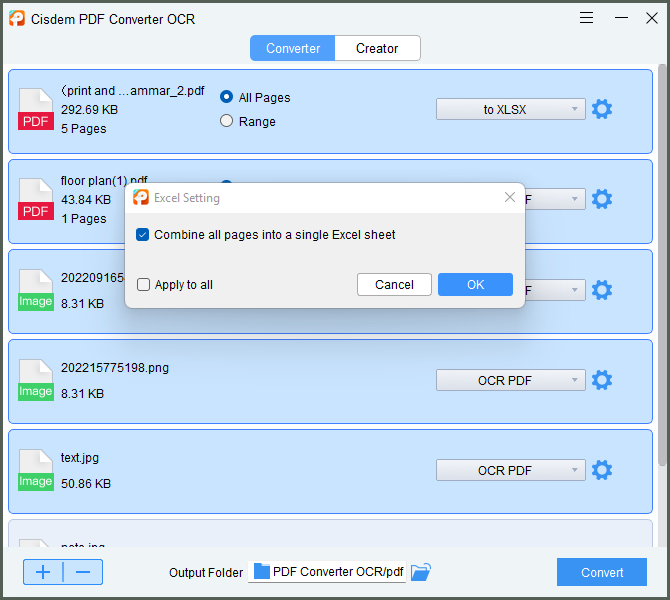670x600 pixels.
Task: Open settings gear for floor plan(1).pdf
Action: coord(602,199)
